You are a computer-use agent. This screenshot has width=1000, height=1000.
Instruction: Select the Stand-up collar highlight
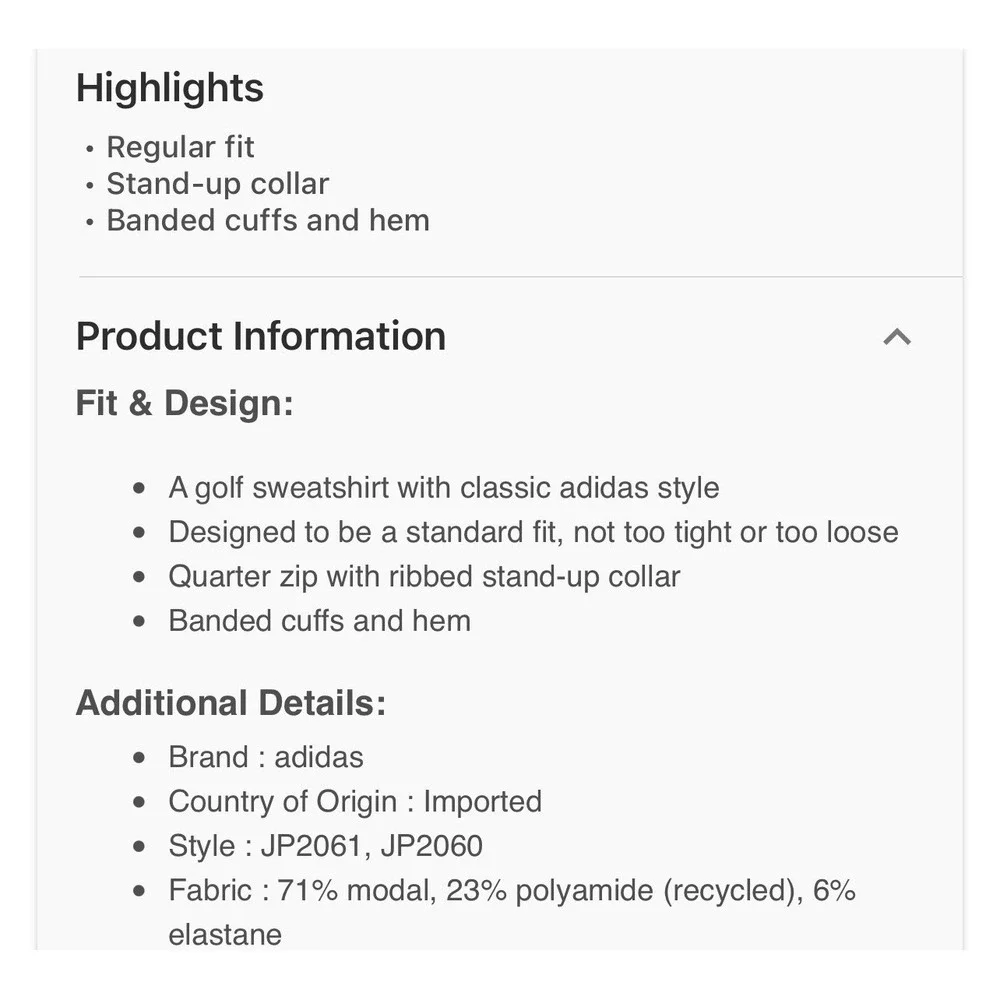pyautogui.click(x=217, y=184)
